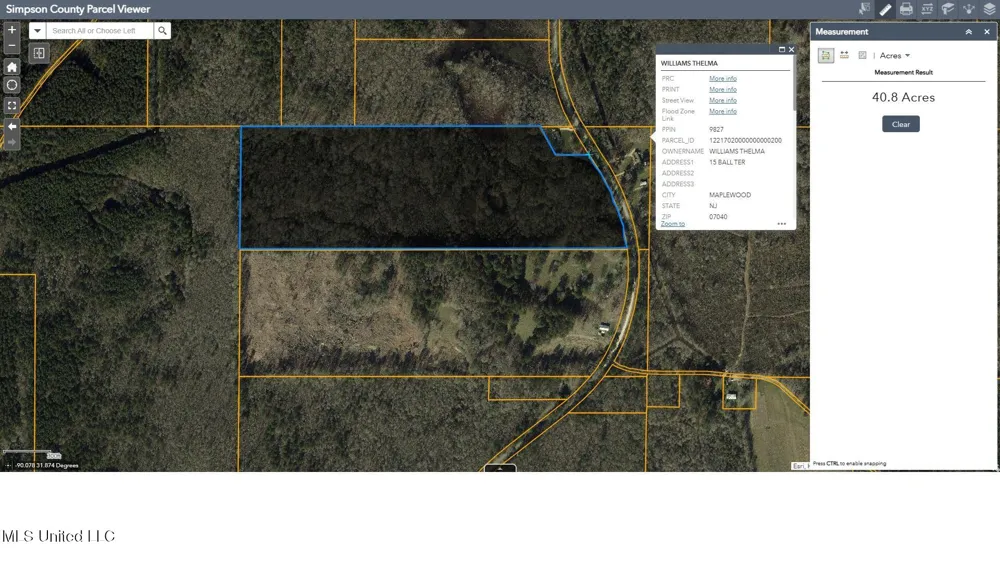Open the Layers list tool

[989, 9]
